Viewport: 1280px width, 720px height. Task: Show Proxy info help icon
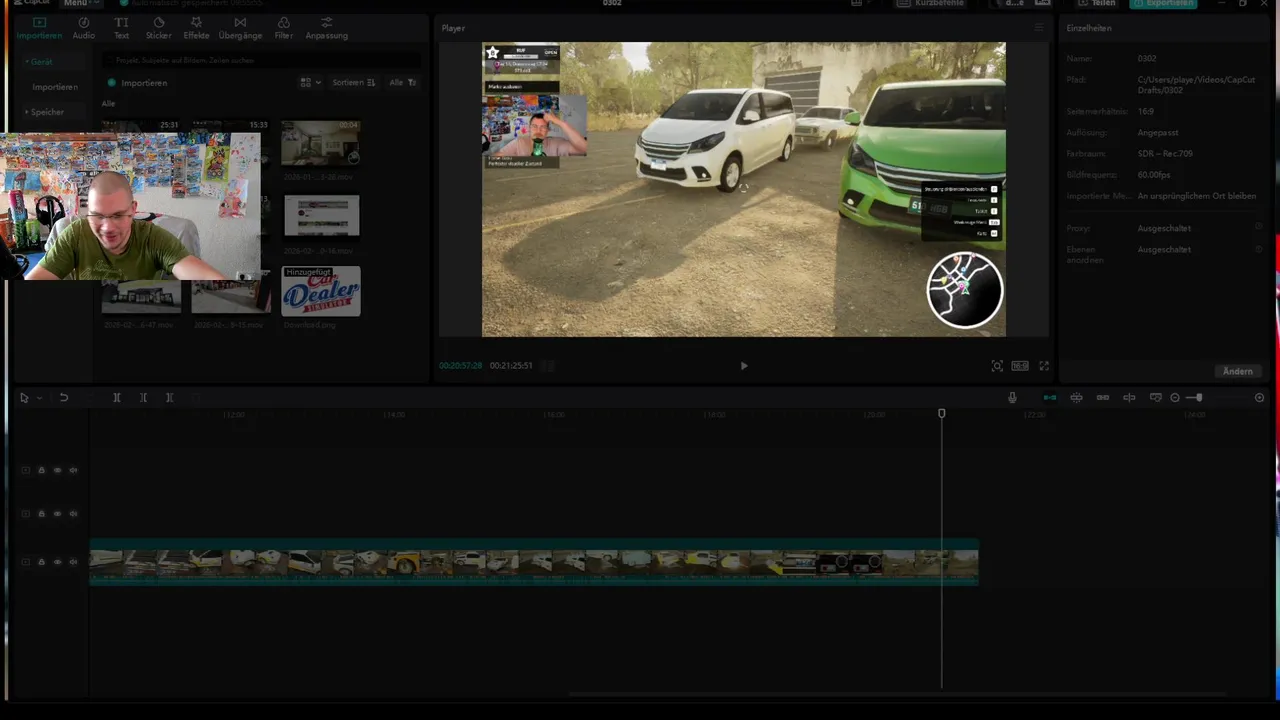click(1258, 227)
